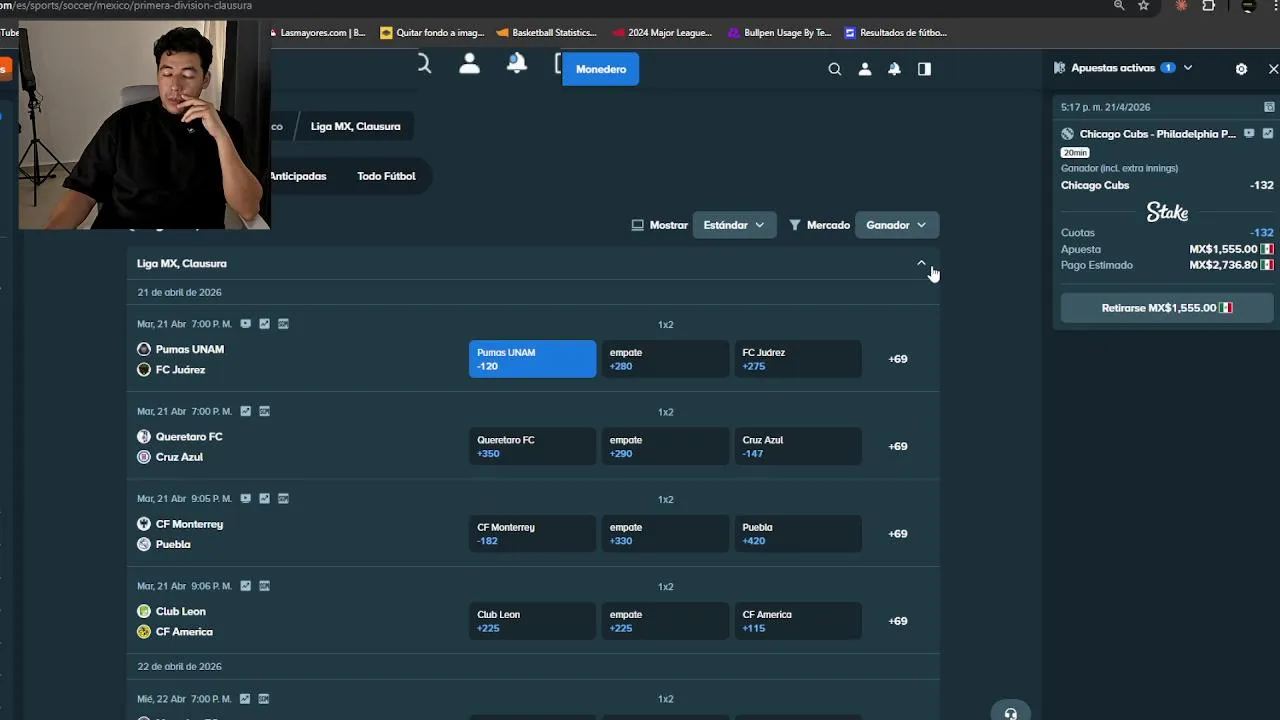Open same game multi icon for Queretaro match
The width and height of the screenshot is (1280, 720).
point(264,411)
